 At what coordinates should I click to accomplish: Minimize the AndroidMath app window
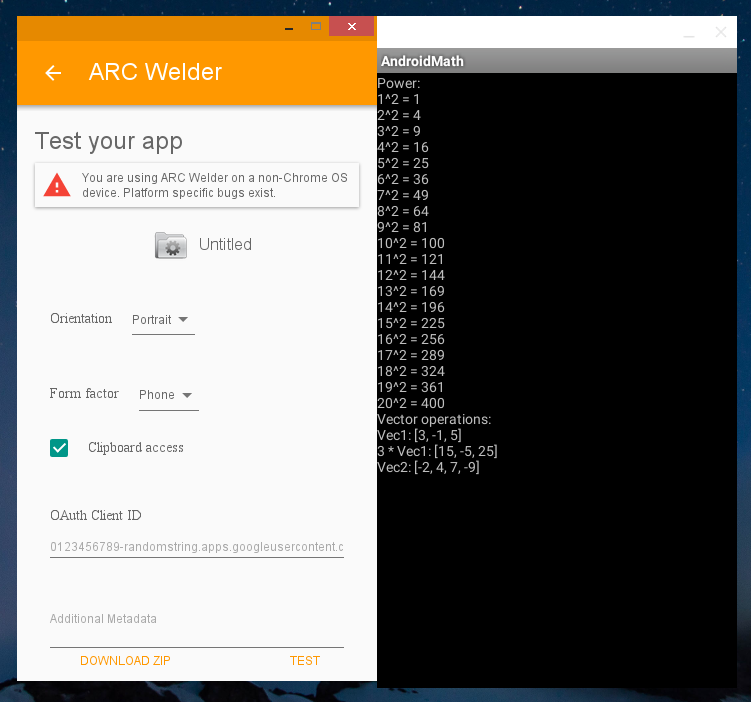pos(688,33)
